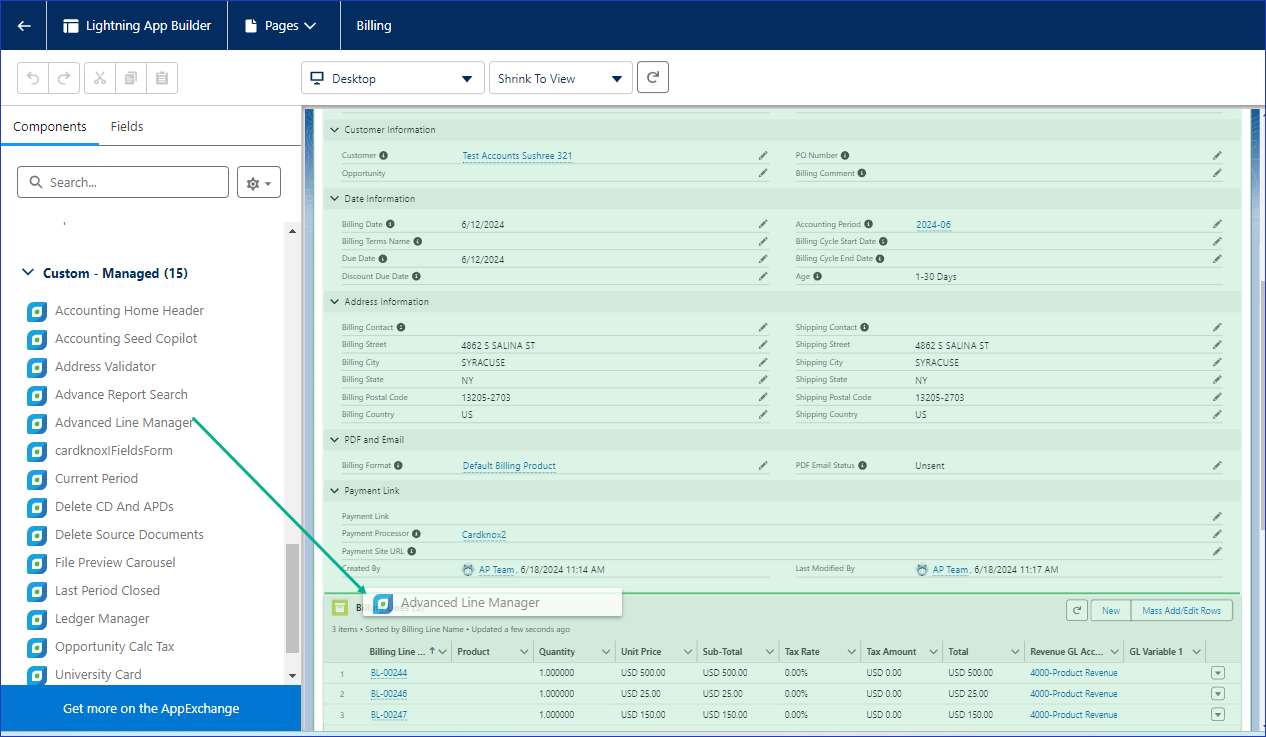Click refresh icon in Billing Lines list
Screen dimensions: 1266x737
coord(1077,610)
